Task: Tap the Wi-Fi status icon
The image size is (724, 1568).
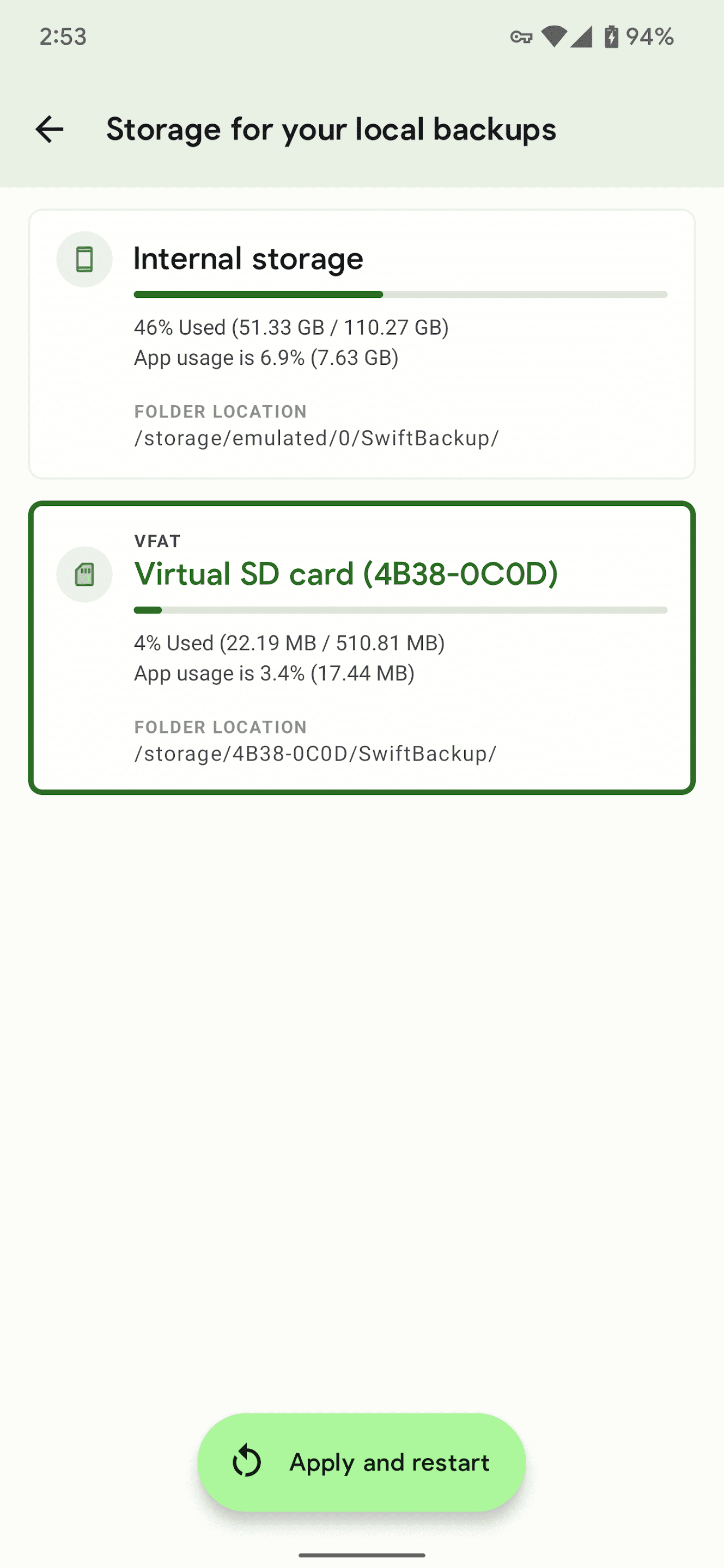Action: pos(553,36)
